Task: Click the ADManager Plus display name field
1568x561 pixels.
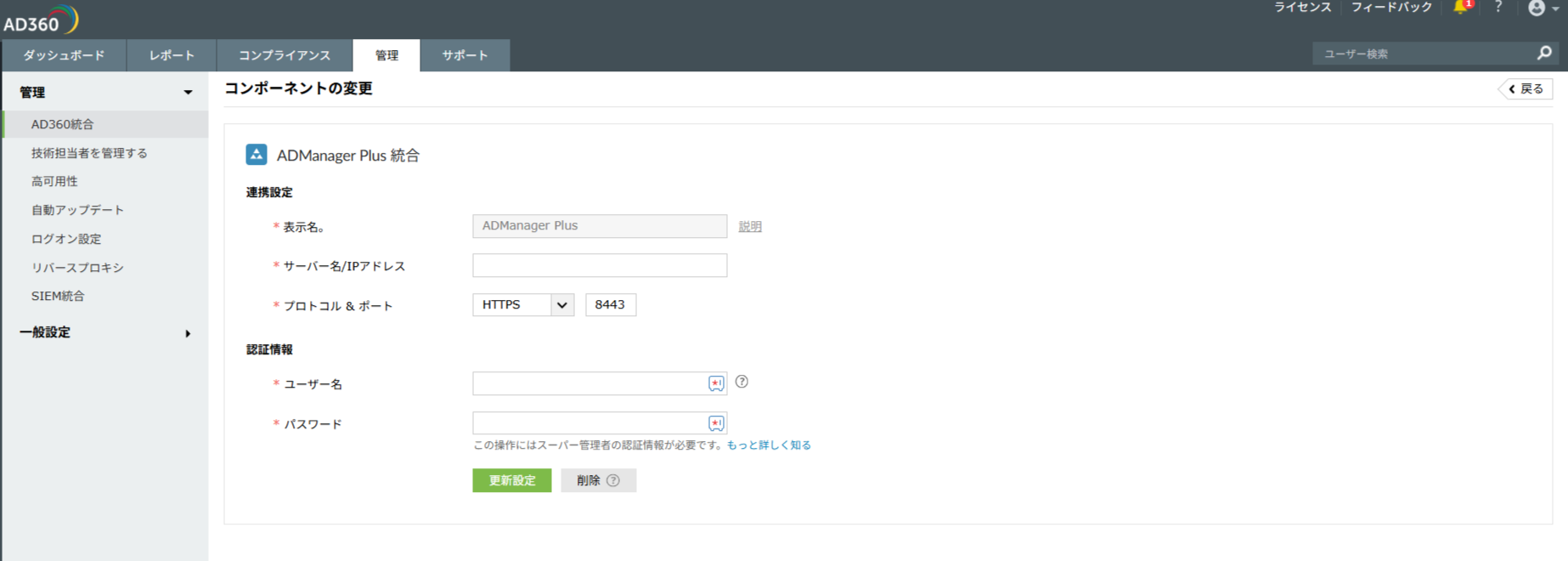Action: click(600, 225)
